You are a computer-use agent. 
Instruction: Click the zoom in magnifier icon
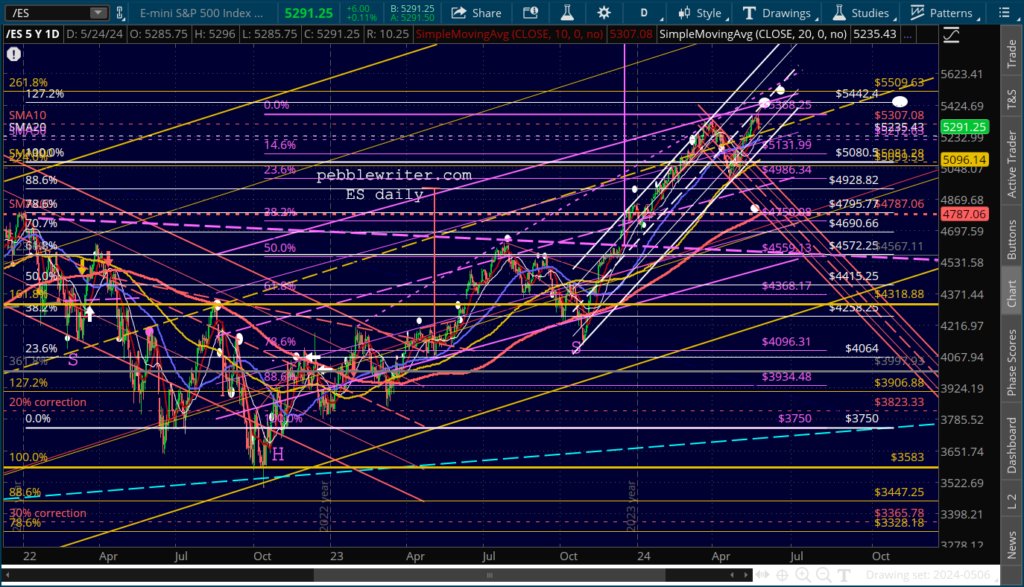click(803, 575)
